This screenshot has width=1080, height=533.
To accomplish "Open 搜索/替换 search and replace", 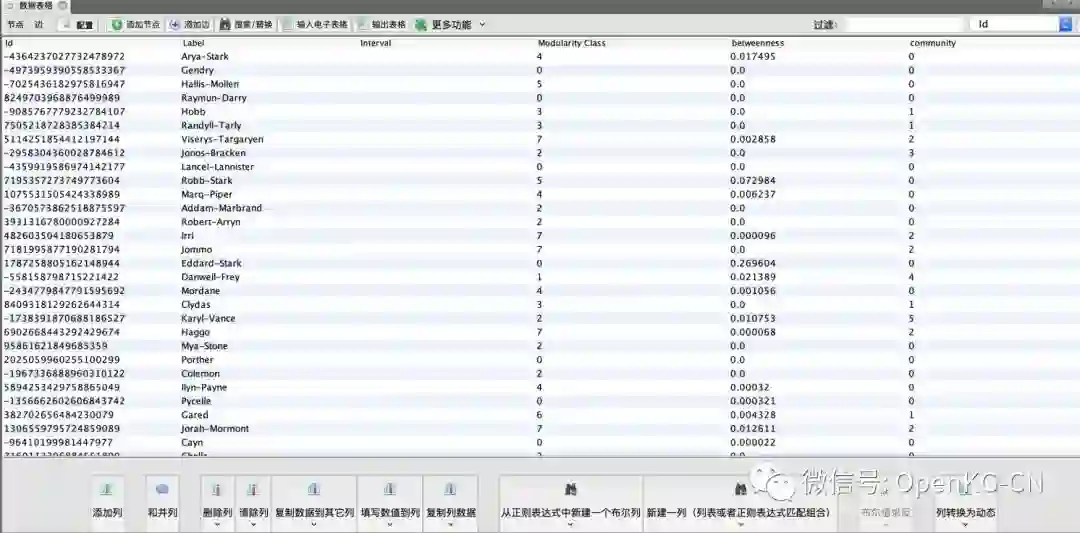I will [246, 25].
